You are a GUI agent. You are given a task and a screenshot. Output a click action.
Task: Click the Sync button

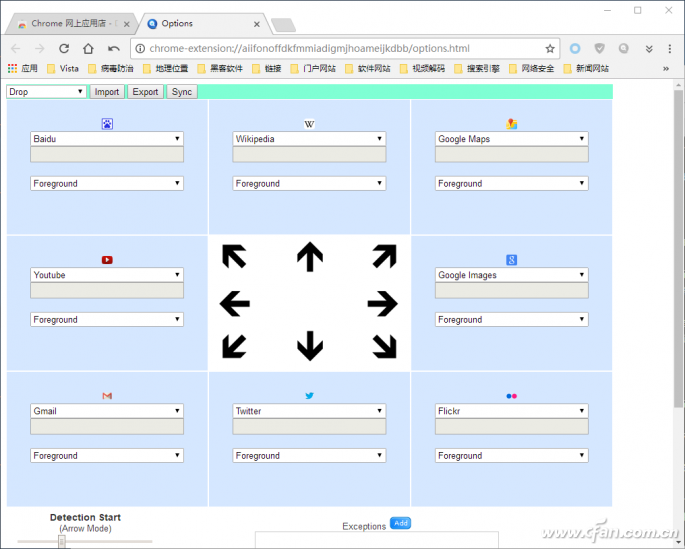[x=182, y=92]
